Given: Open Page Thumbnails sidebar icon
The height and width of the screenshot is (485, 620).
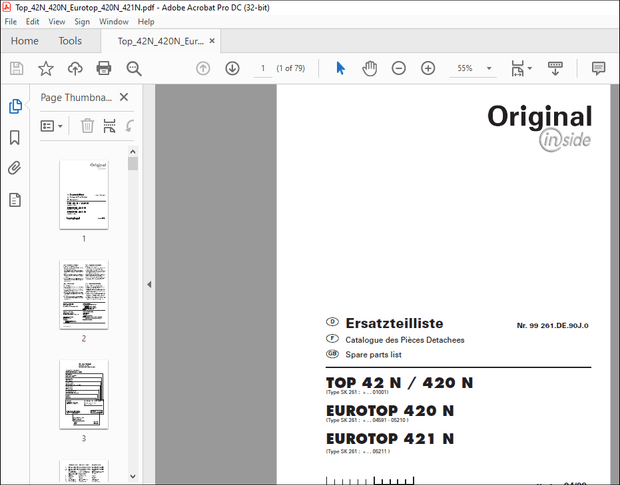Looking at the screenshot, I should click(x=15, y=106).
